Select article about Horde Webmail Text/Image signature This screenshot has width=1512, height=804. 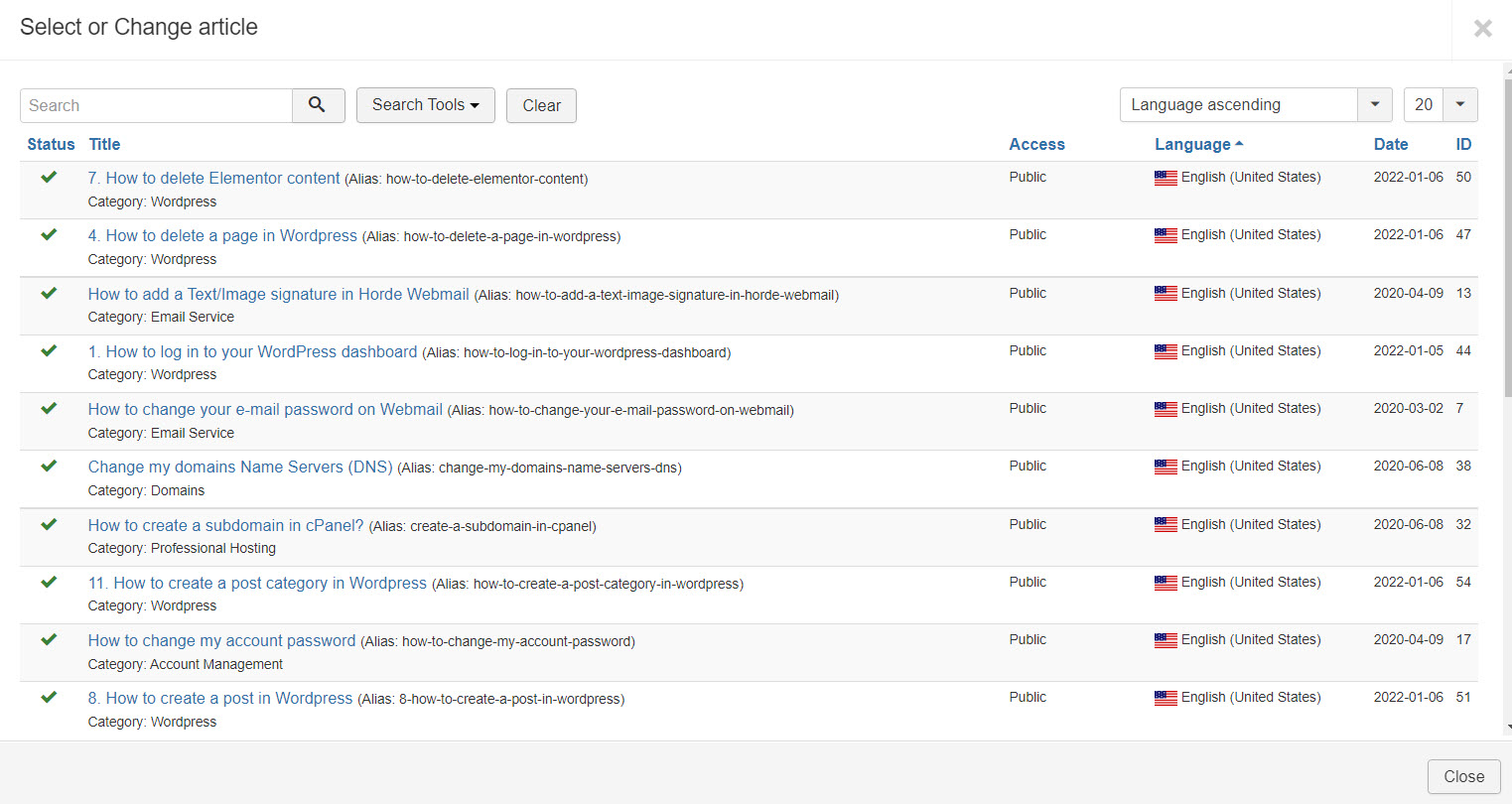(x=278, y=294)
